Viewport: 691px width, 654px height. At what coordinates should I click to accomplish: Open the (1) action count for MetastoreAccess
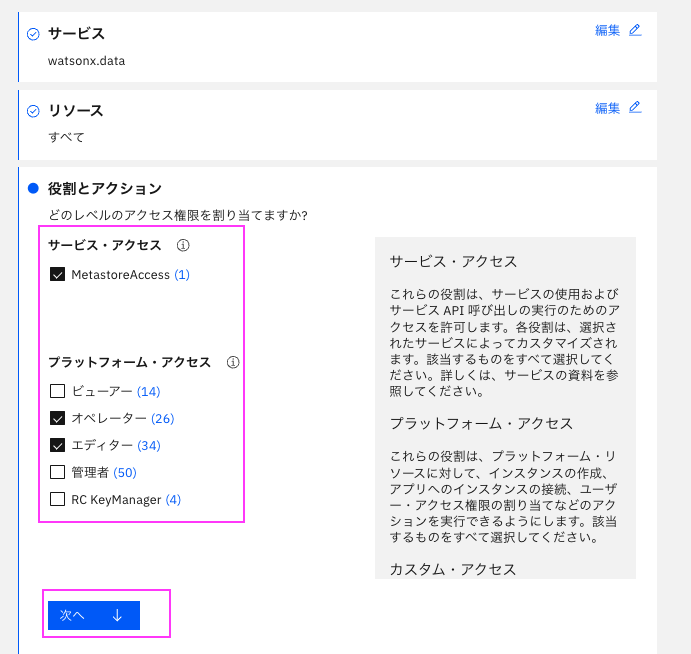(182, 275)
